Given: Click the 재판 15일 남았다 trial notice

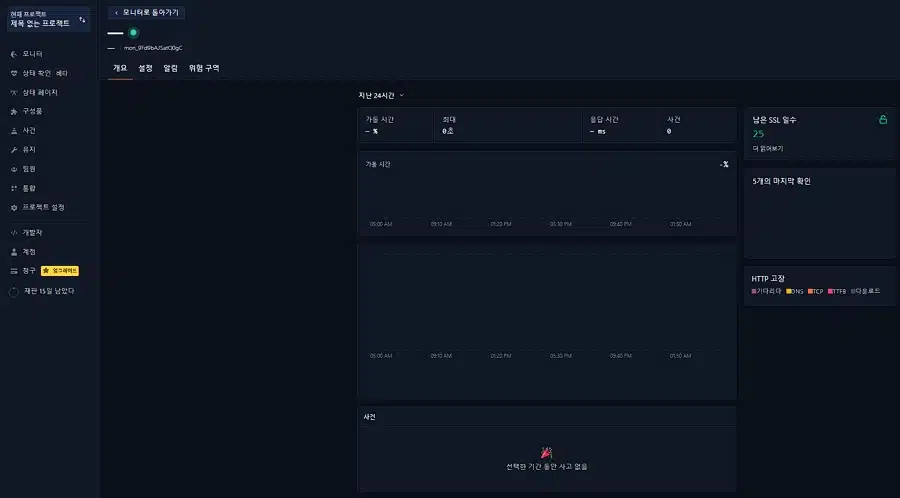Looking at the screenshot, I should click(49, 291).
